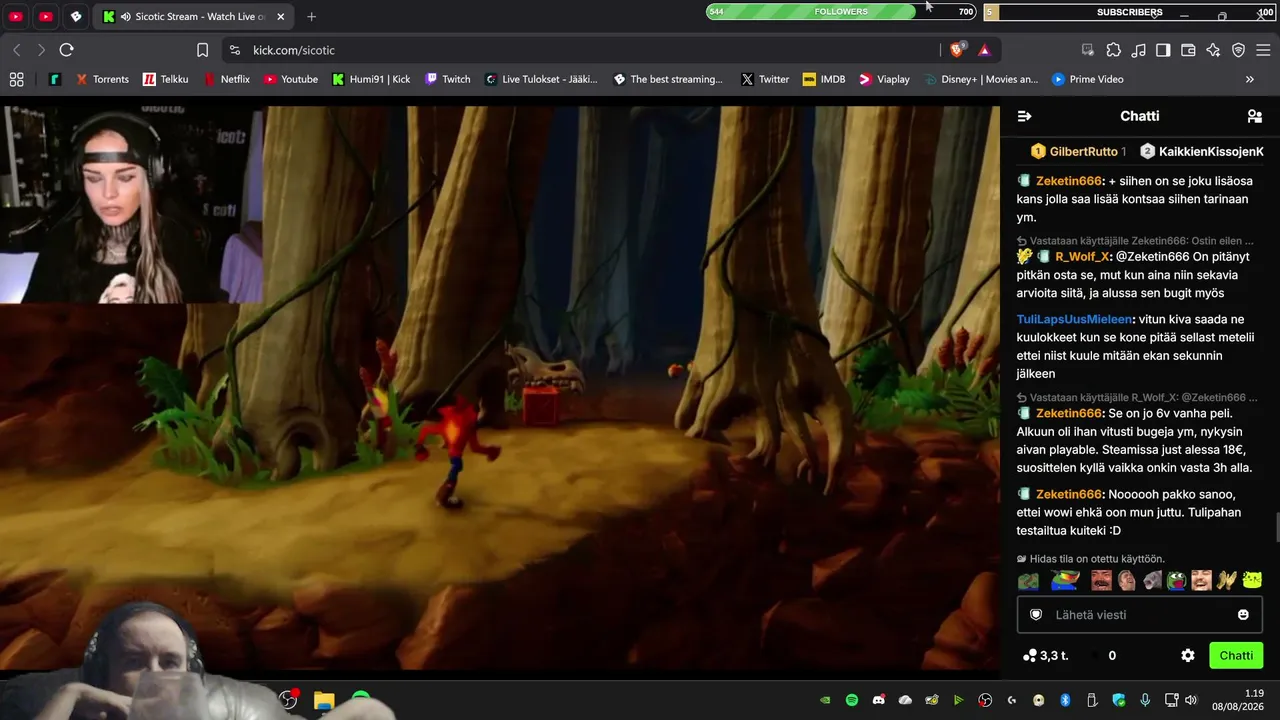The width and height of the screenshot is (1280, 720).
Task: Switch to the second pinned YouTube tab
Action: point(46,17)
